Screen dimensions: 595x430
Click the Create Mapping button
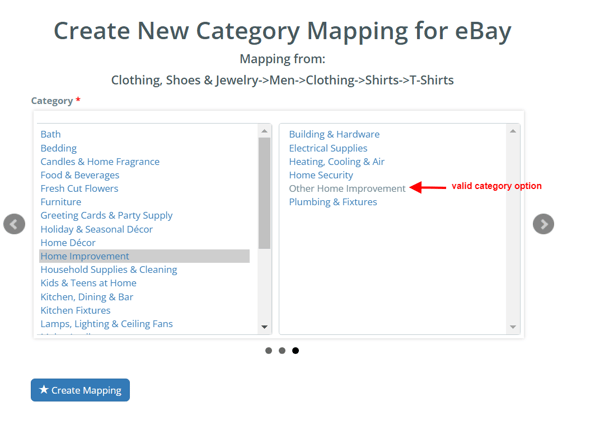80,390
